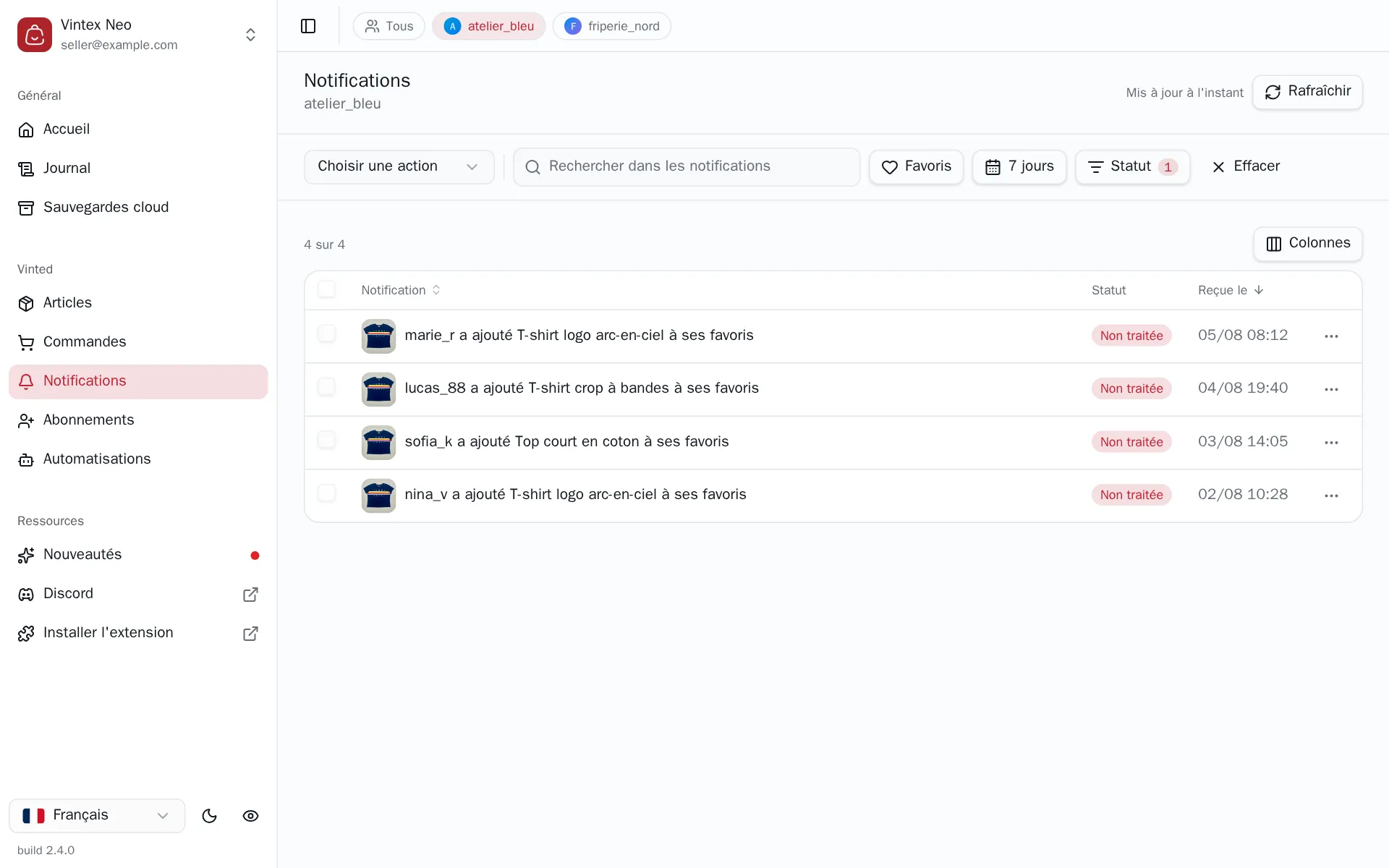Switch to the friperie_nord account tab

click(612, 26)
